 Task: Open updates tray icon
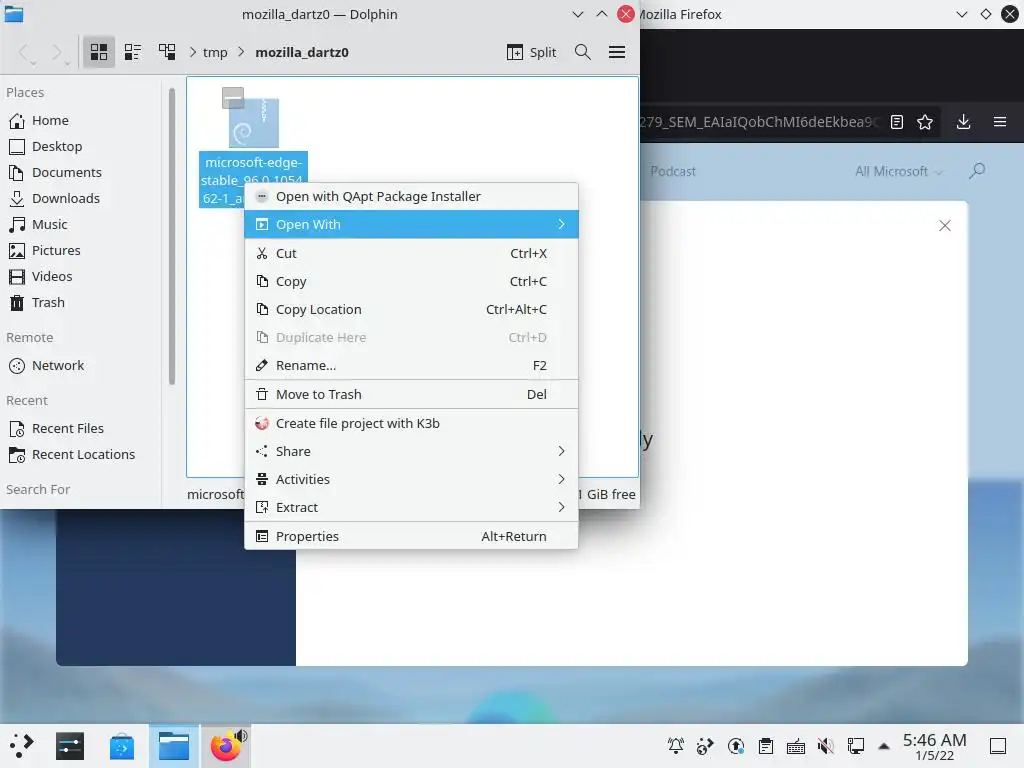tap(736, 746)
